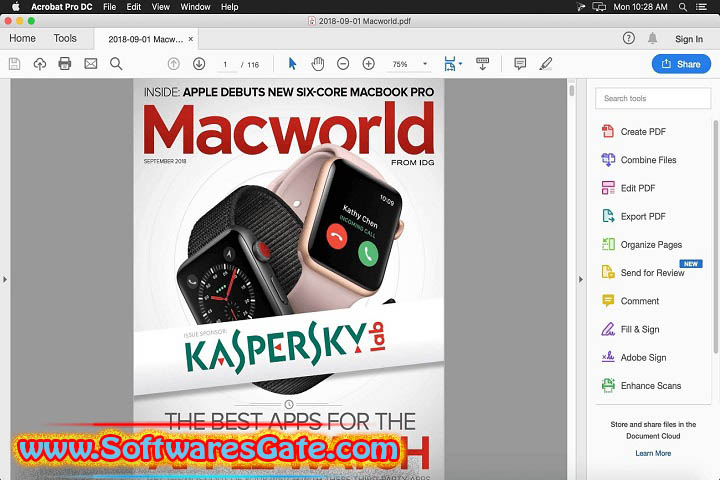
Task: Open the comment bubble icon in toolbar
Action: [520, 64]
